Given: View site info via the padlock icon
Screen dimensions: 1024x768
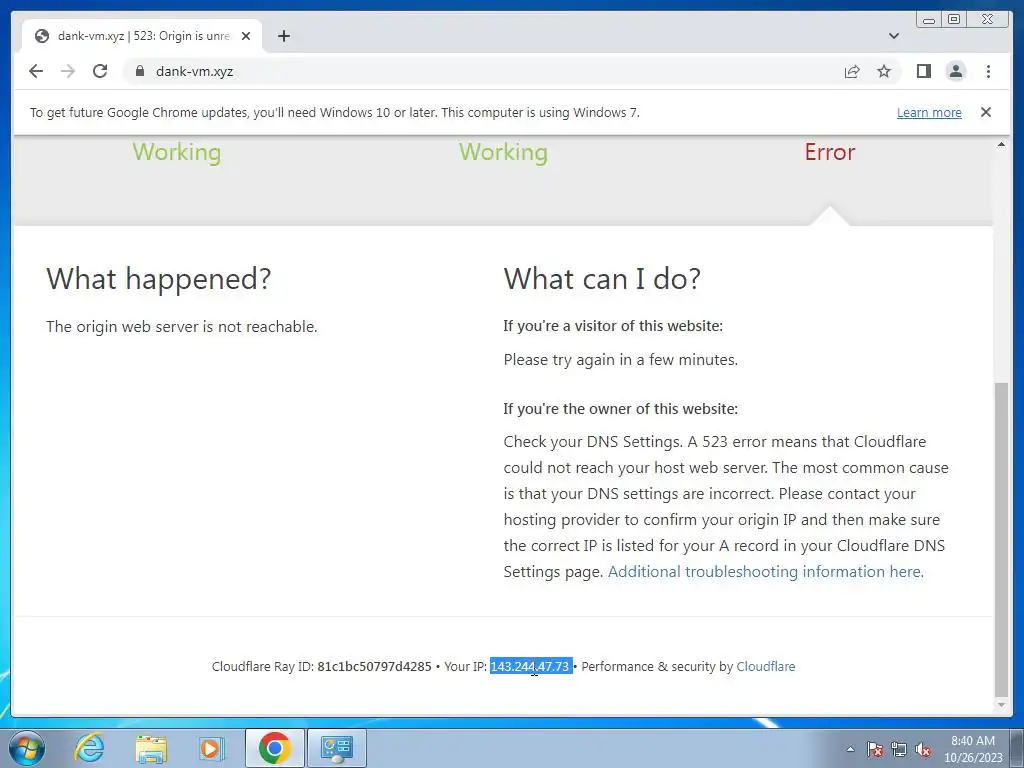Looking at the screenshot, I should pyautogui.click(x=139, y=71).
